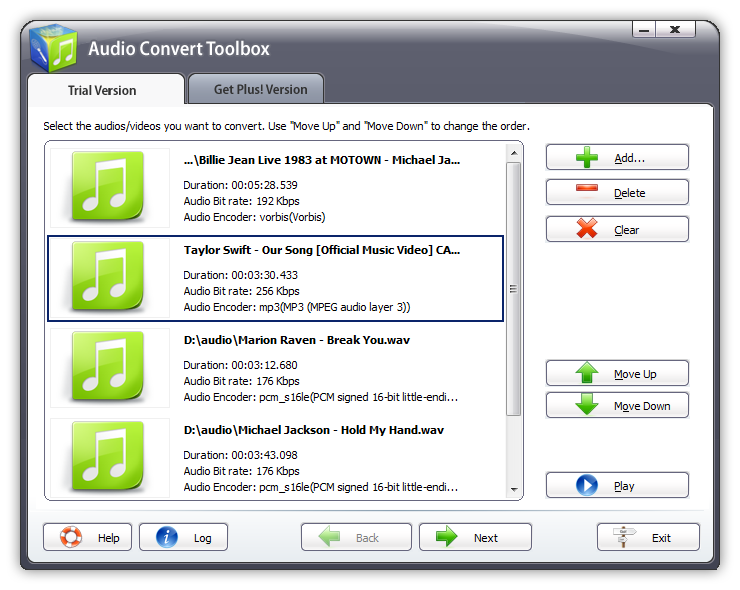
Task: Open the Get Plus! Version tab
Action: tap(256, 89)
